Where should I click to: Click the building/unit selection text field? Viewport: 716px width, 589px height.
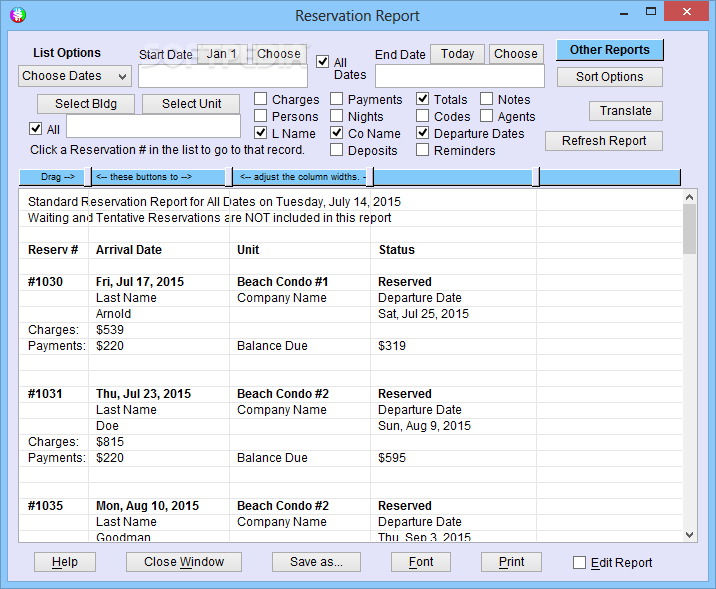coord(153,126)
